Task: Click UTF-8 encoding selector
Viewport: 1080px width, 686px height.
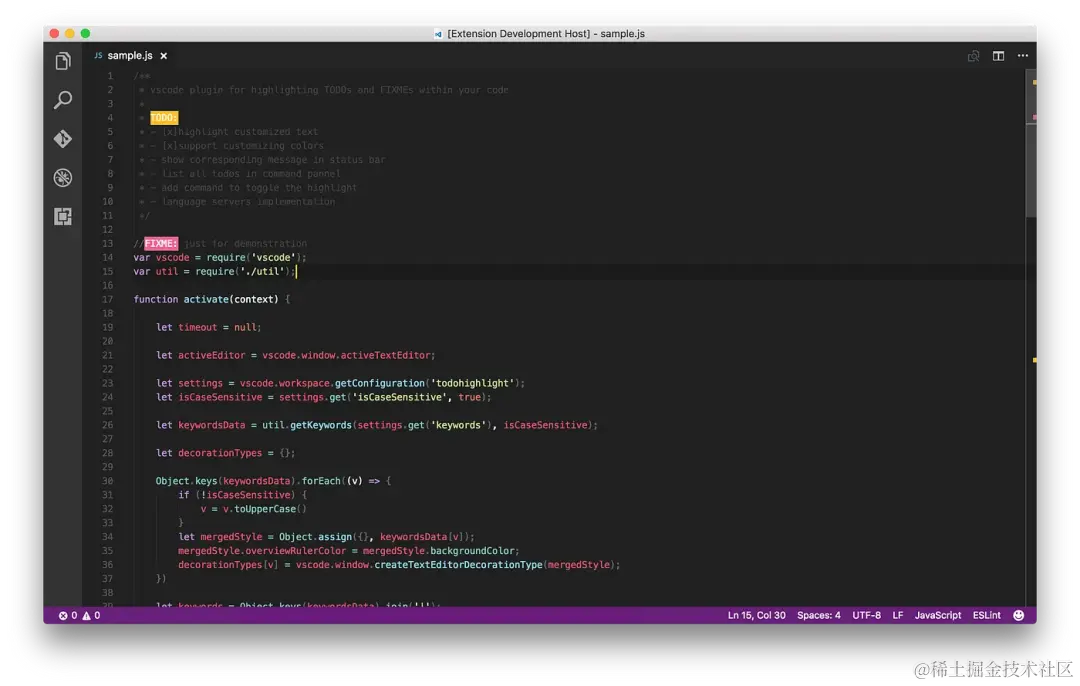Action: point(866,615)
